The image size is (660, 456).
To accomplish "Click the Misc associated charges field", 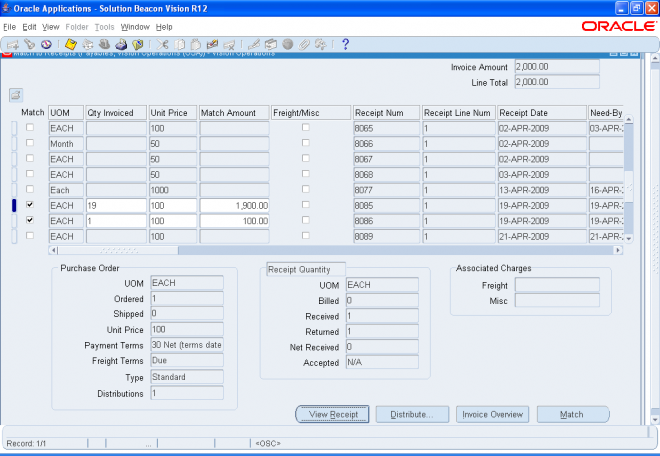I will 557,301.
